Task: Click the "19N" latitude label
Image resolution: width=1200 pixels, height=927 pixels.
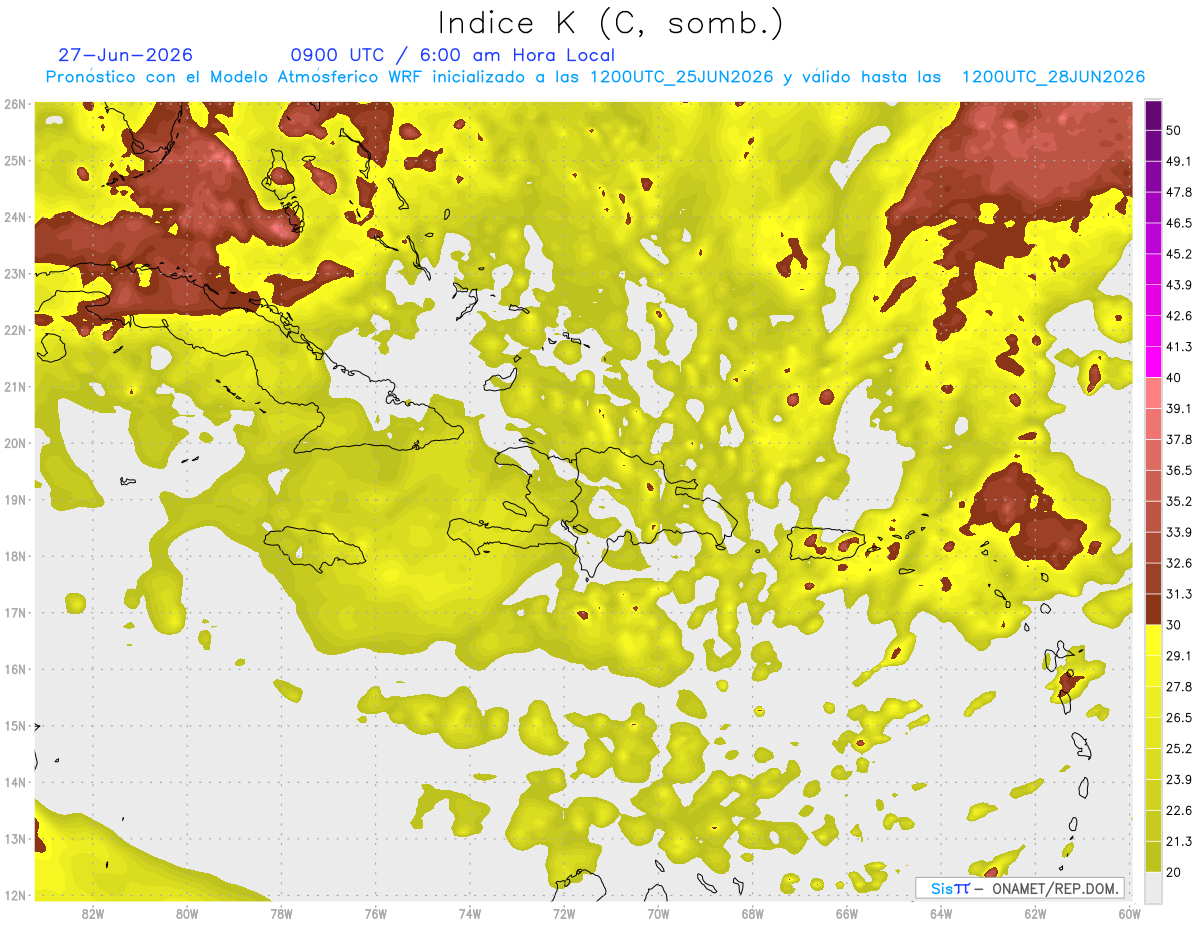Action: [15, 500]
